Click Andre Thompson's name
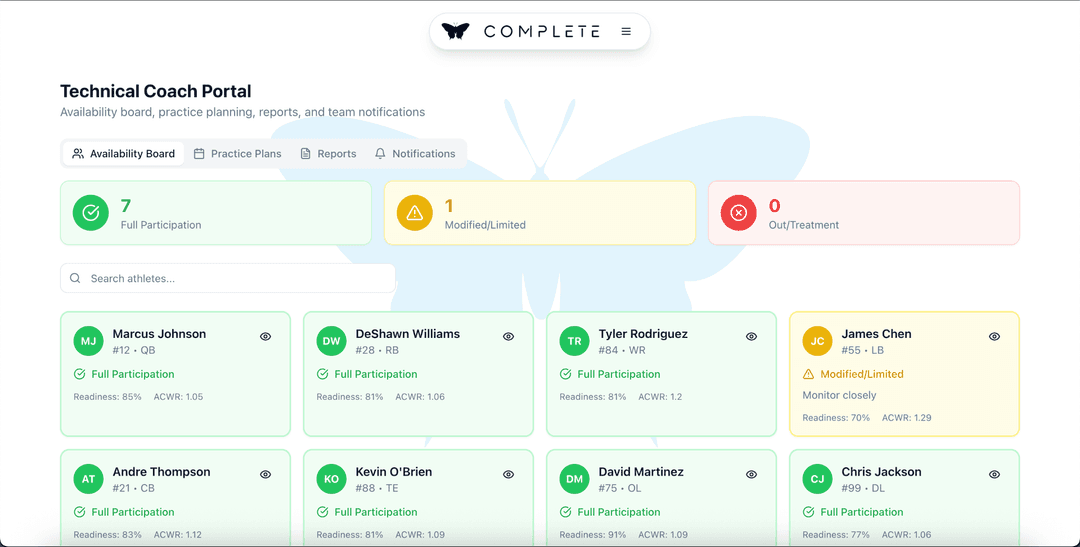Image resolution: width=1080 pixels, height=547 pixels. [162, 471]
